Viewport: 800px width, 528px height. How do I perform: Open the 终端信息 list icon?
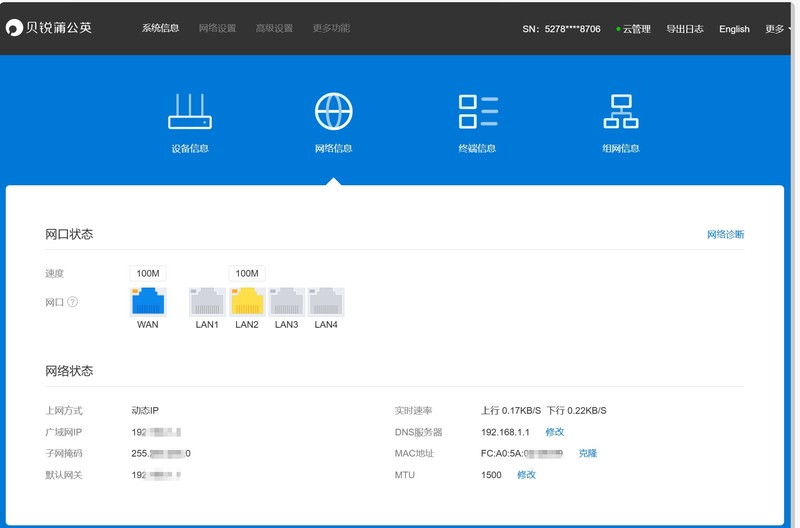click(x=478, y=111)
